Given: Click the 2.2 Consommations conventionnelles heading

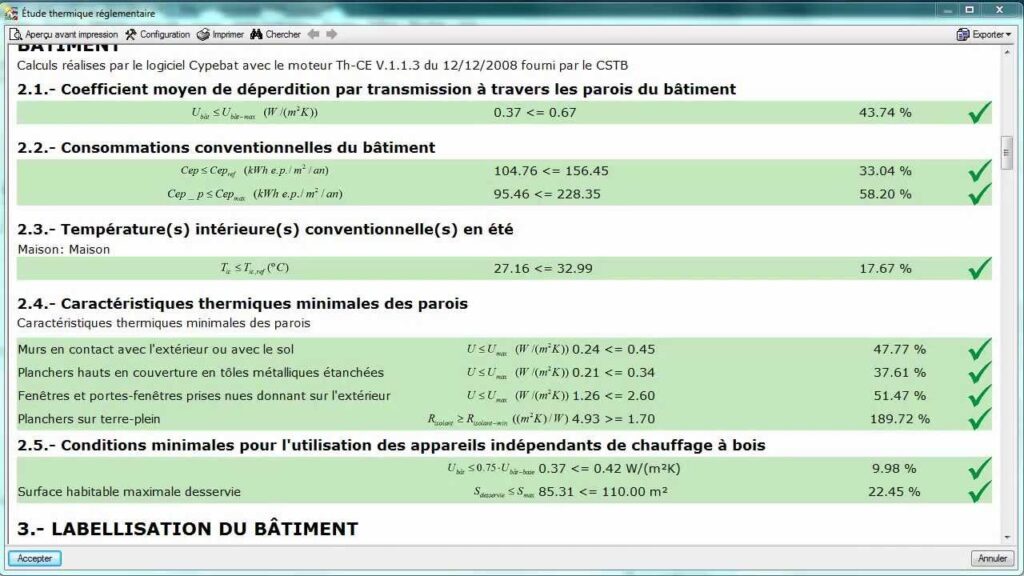Looking at the screenshot, I should [x=226, y=147].
